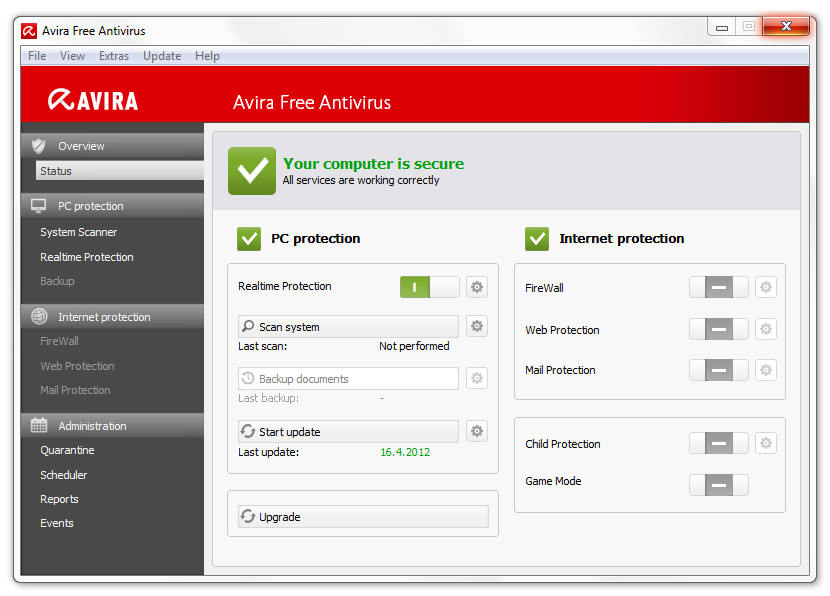Select Status in the sidebar
This screenshot has width=830, height=596.
pyautogui.click(x=120, y=170)
